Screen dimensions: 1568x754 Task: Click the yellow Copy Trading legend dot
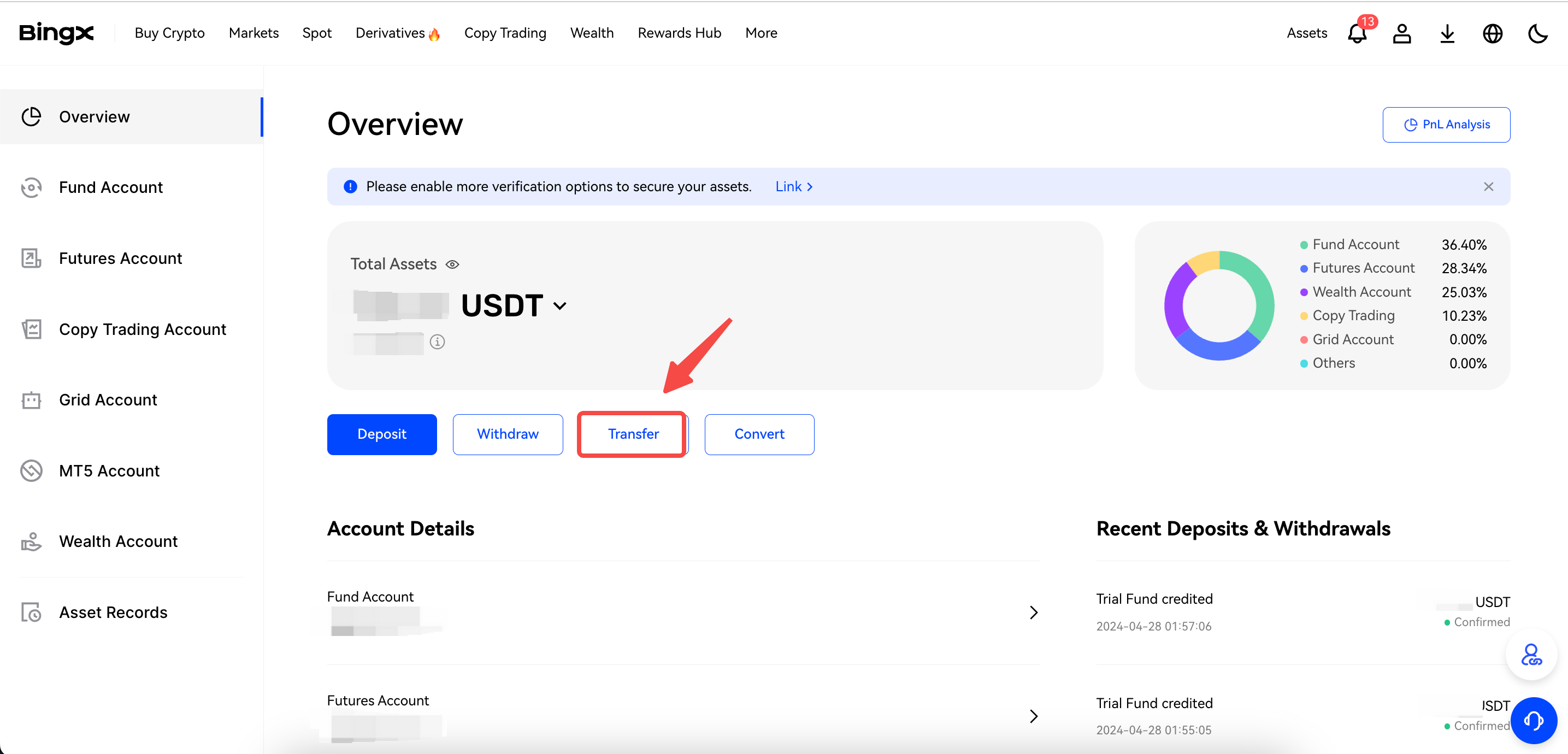[x=1304, y=316]
